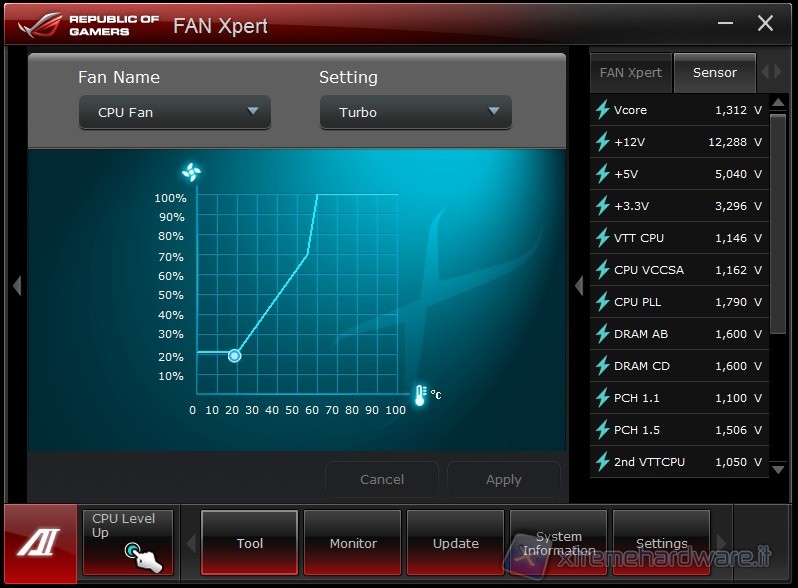Click the DRAM AB lightning bolt icon
798x588 pixels.
tap(603, 334)
